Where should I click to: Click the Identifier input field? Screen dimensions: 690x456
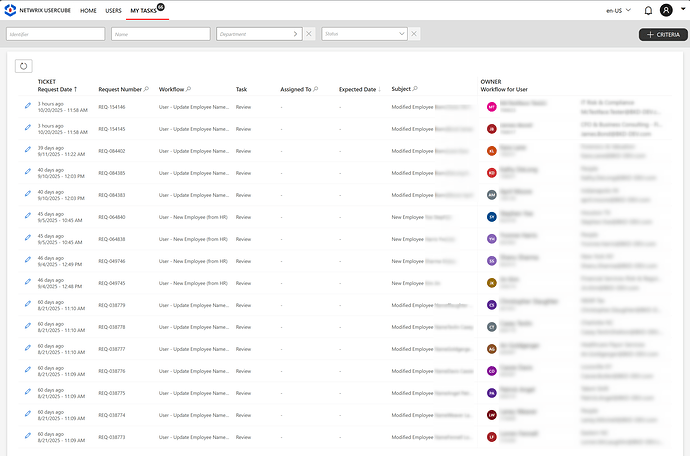55,34
